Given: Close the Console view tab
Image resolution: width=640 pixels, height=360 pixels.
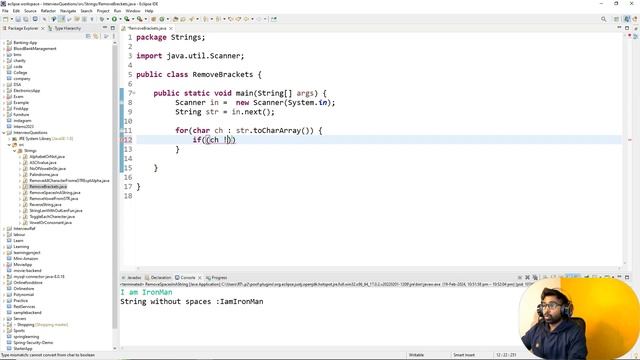Looking at the screenshot, I should [x=200, y=278].
